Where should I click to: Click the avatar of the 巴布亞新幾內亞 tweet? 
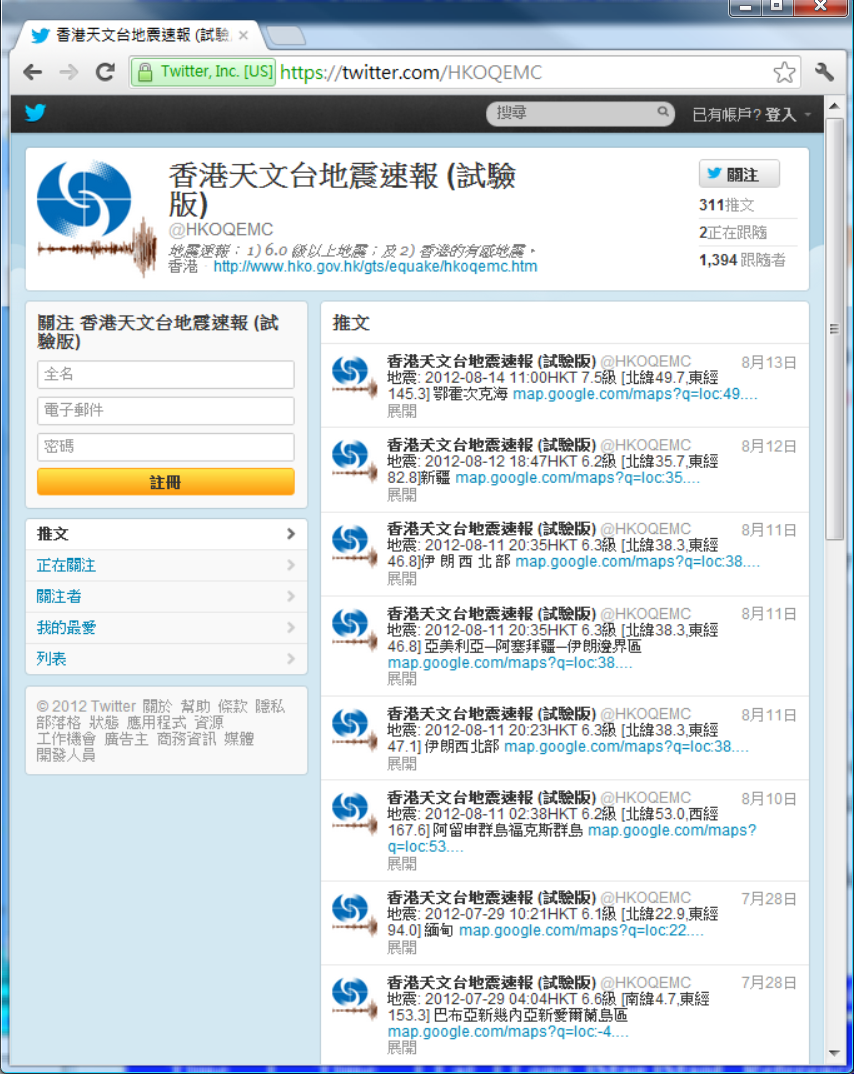pyautogui.click(x=354, y=997)
